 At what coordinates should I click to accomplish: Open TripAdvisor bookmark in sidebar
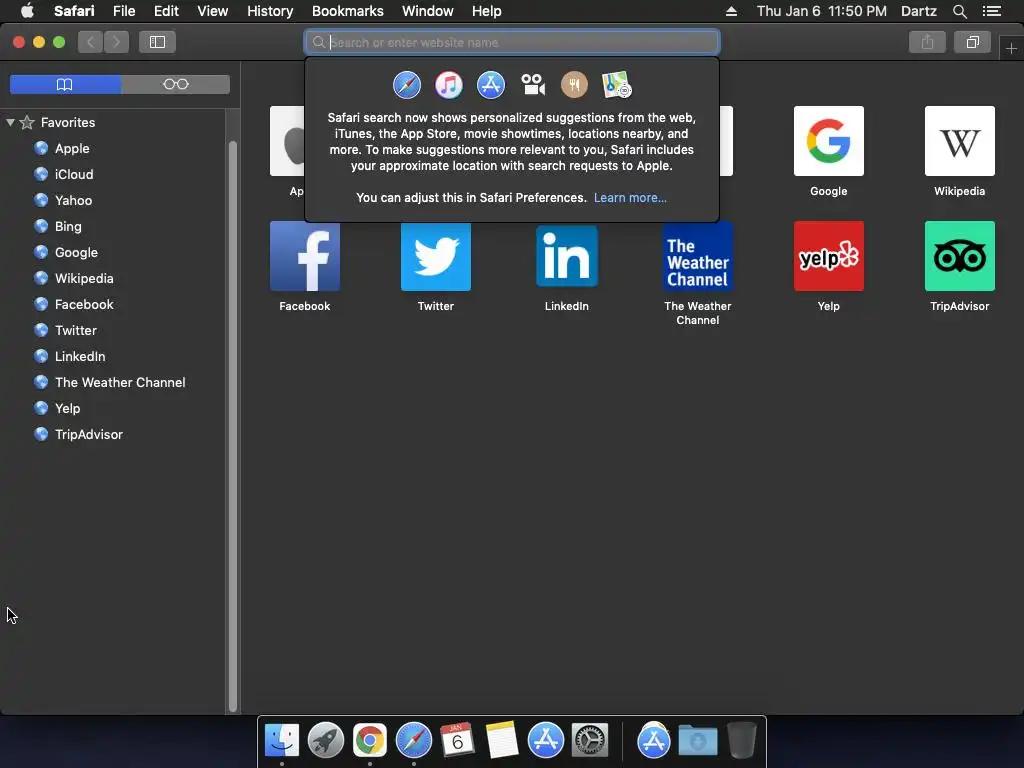88,434
